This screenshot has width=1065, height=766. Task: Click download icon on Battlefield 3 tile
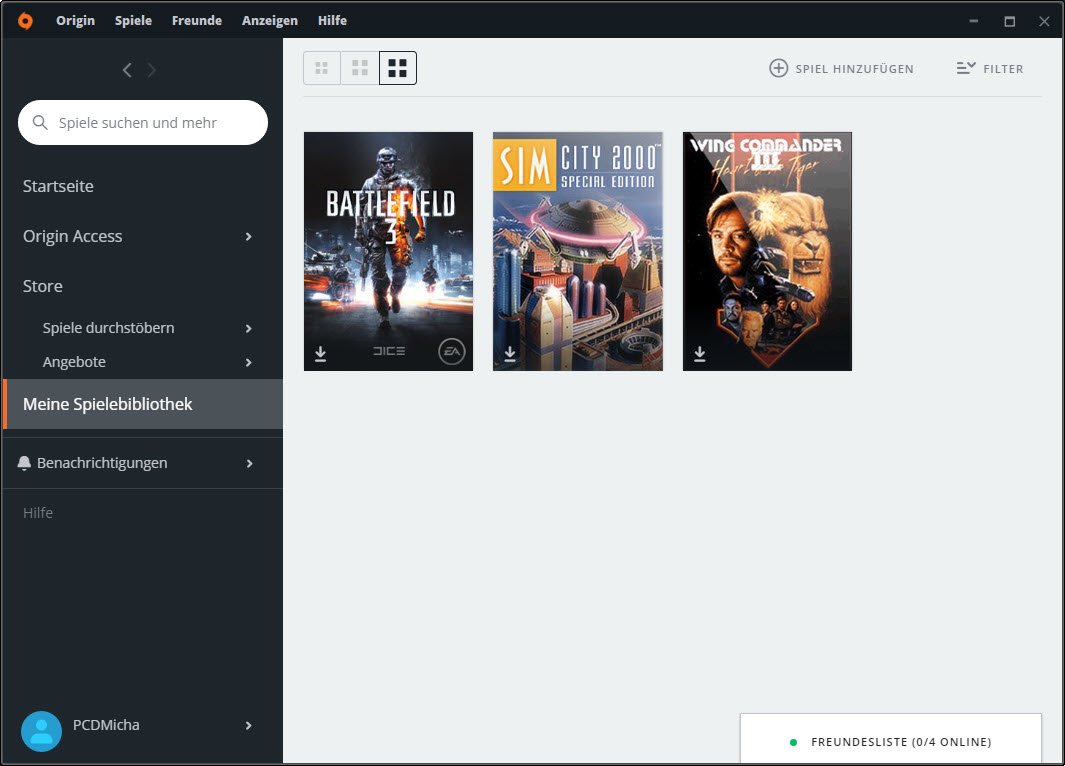click(x=320, y=354)
